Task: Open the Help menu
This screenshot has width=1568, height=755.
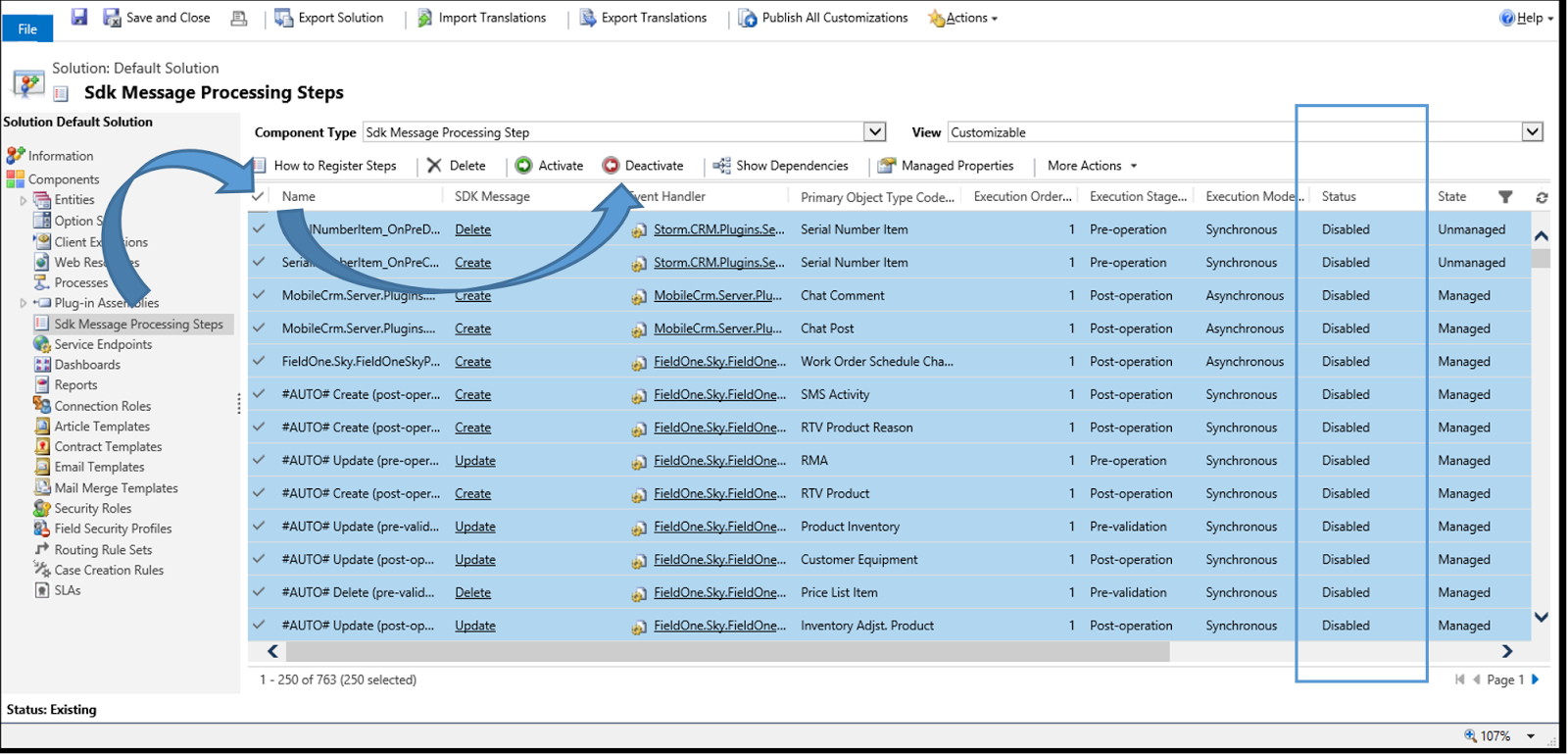Action: [1526, 18]
